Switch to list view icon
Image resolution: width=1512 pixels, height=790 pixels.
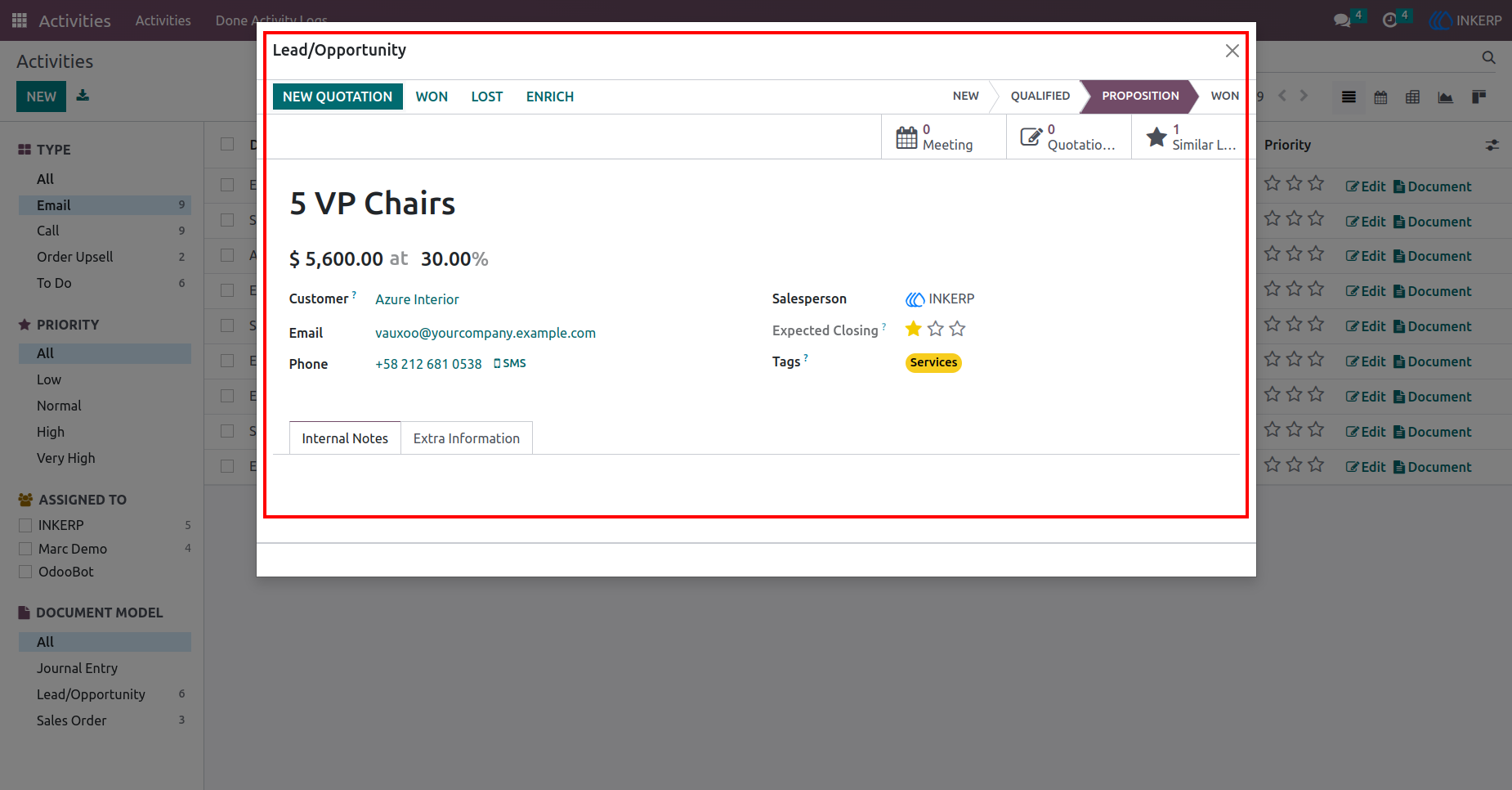[x=1349, y=97]
